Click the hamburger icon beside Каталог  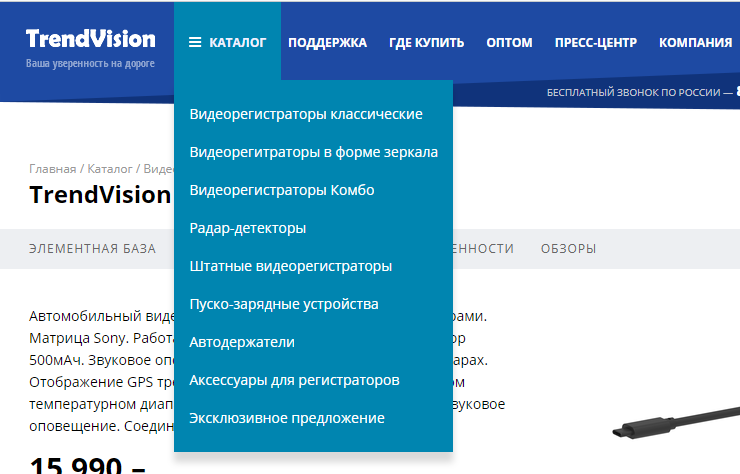pyautogui.click(x=195, y=43)
